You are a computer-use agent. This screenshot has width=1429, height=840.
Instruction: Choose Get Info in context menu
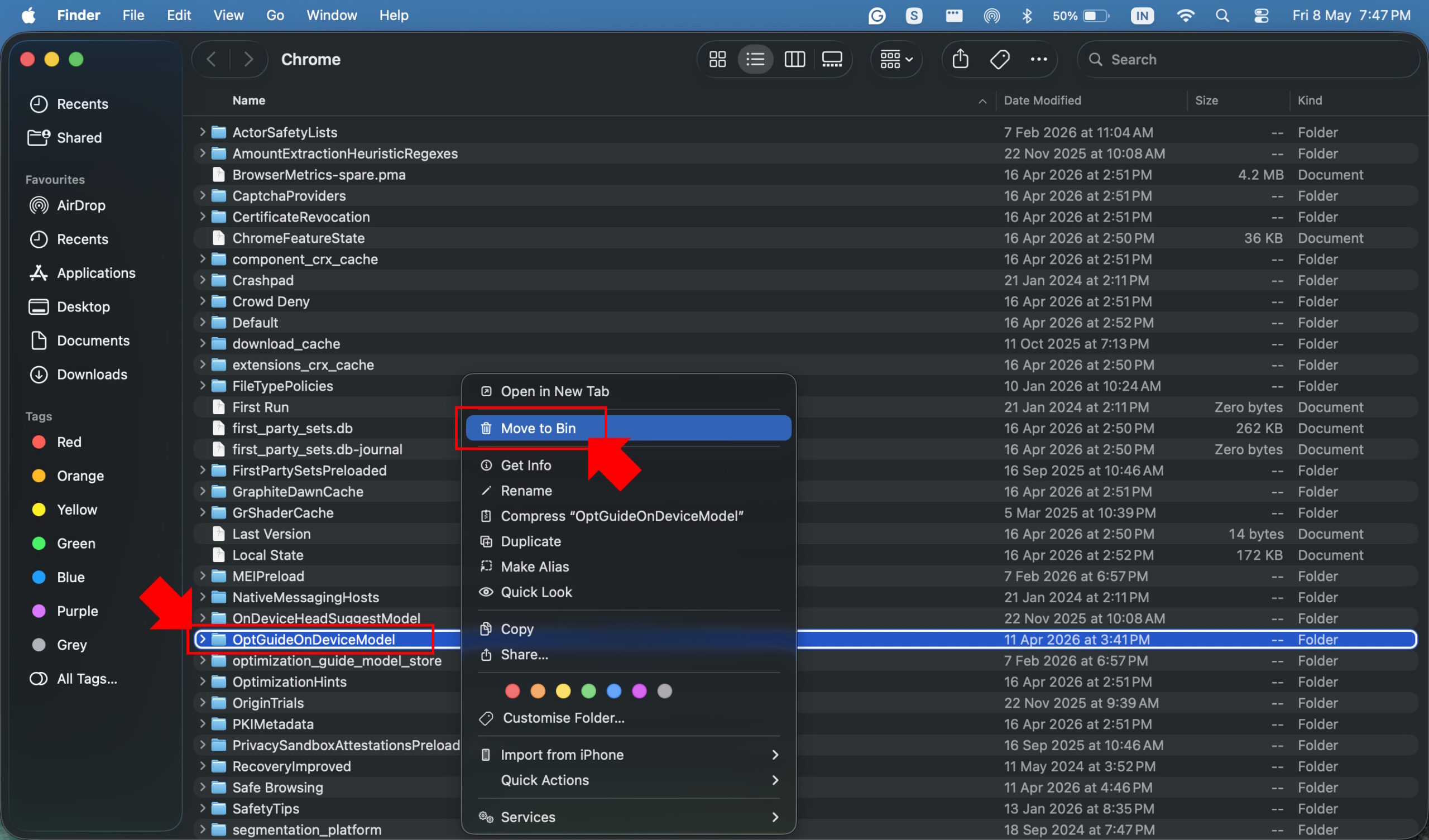coord(629,465)
